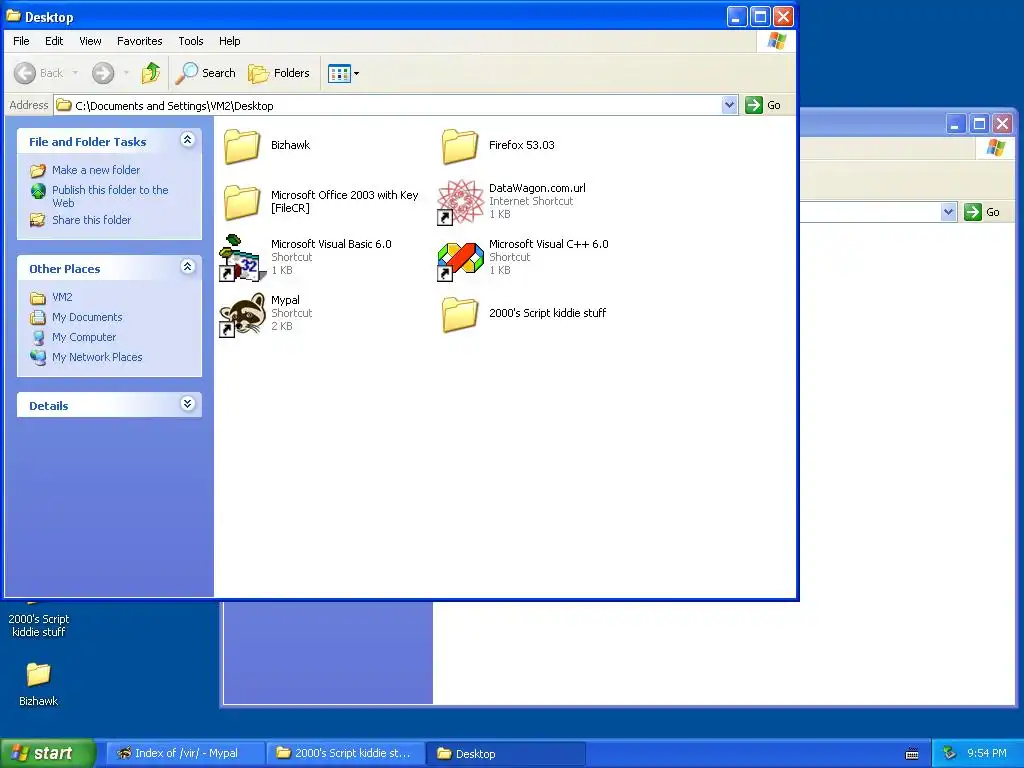The image size is (1024, 768).
Task: Open My Network Places link
Action: click(97, 357)
